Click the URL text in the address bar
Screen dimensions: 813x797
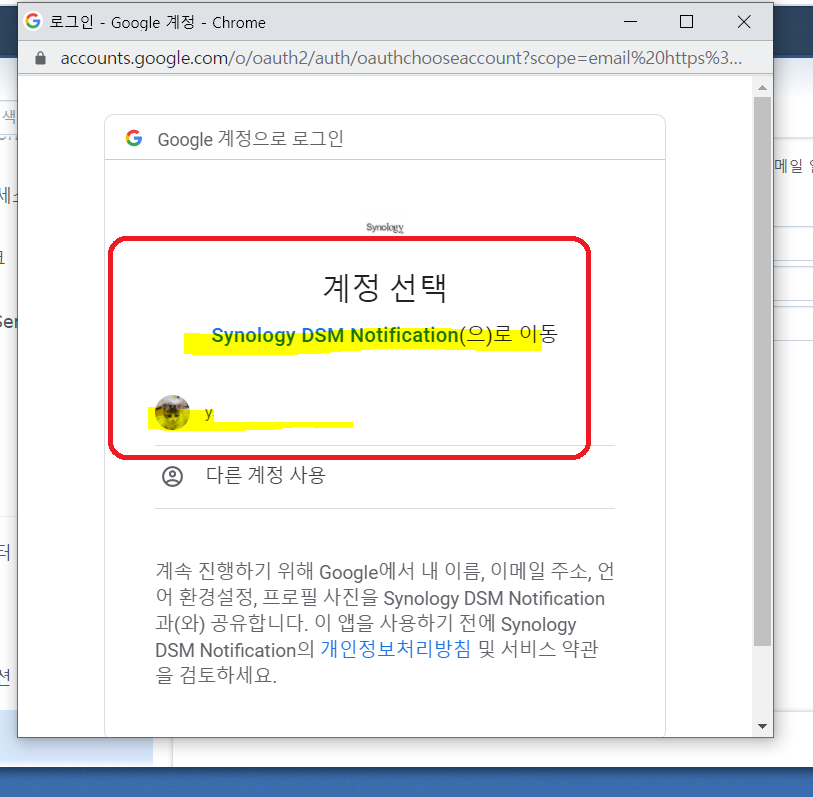pyautogui.click(x=401, y=58)
